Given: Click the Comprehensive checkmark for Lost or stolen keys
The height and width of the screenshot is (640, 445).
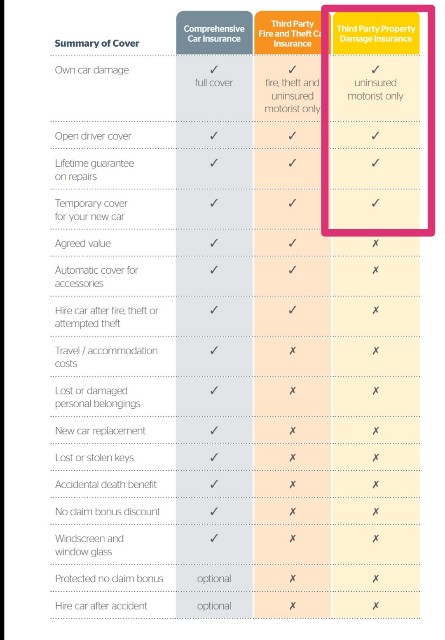Looking at the screenshot, I should point(214,457).
